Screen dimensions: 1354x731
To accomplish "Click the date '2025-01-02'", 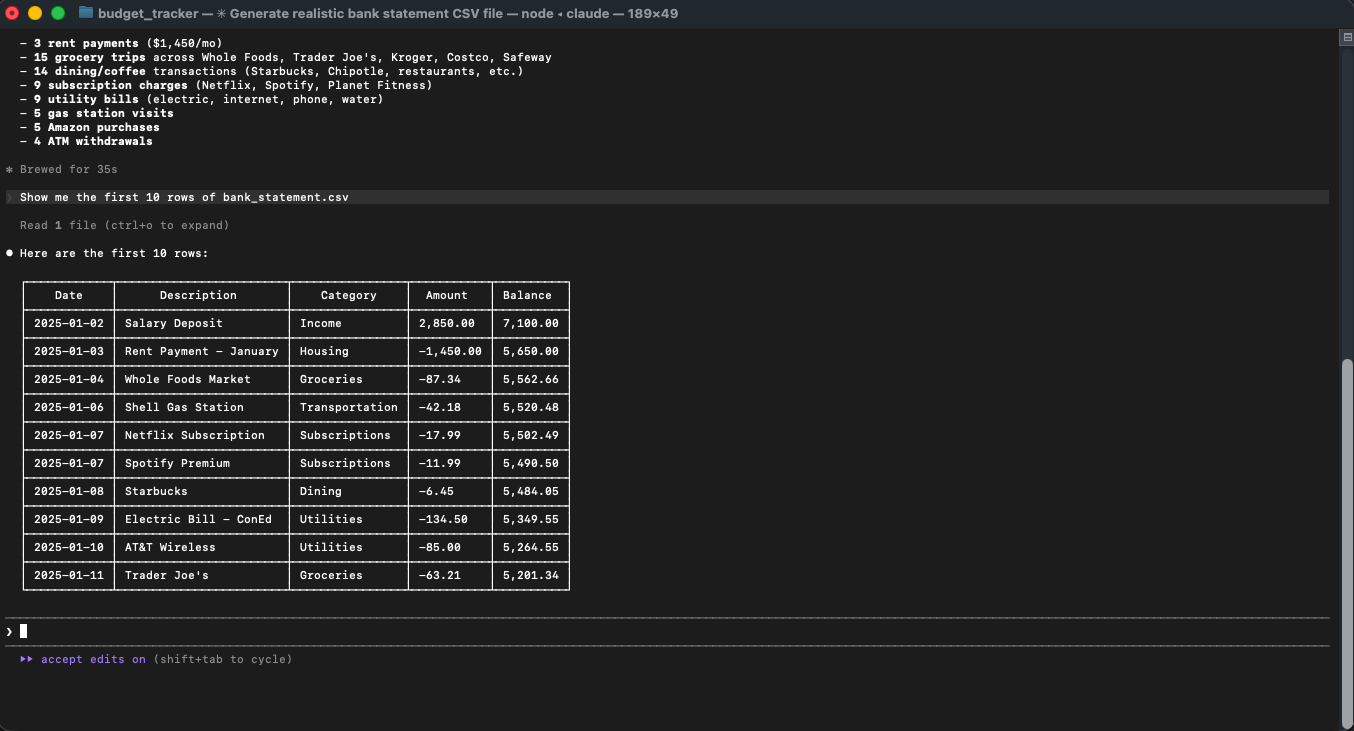I will [69, 323].
